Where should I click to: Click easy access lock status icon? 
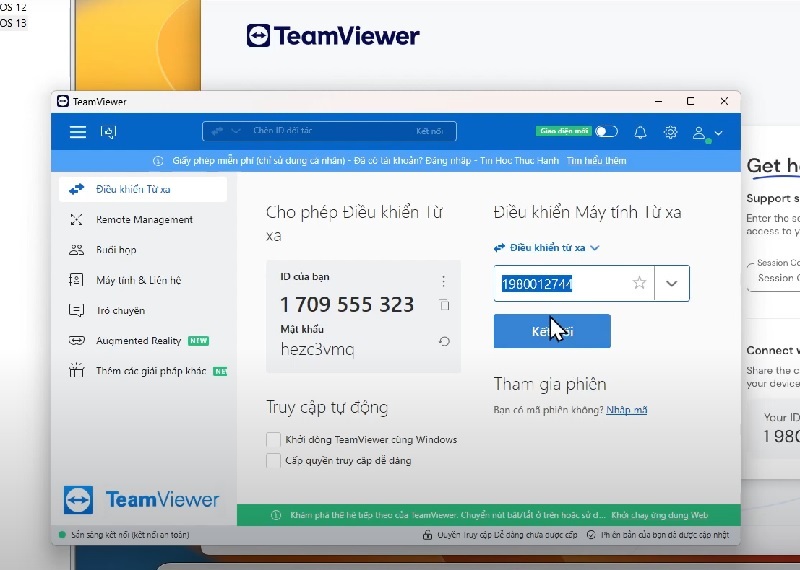pyautogui.click(x=428, y=535)
